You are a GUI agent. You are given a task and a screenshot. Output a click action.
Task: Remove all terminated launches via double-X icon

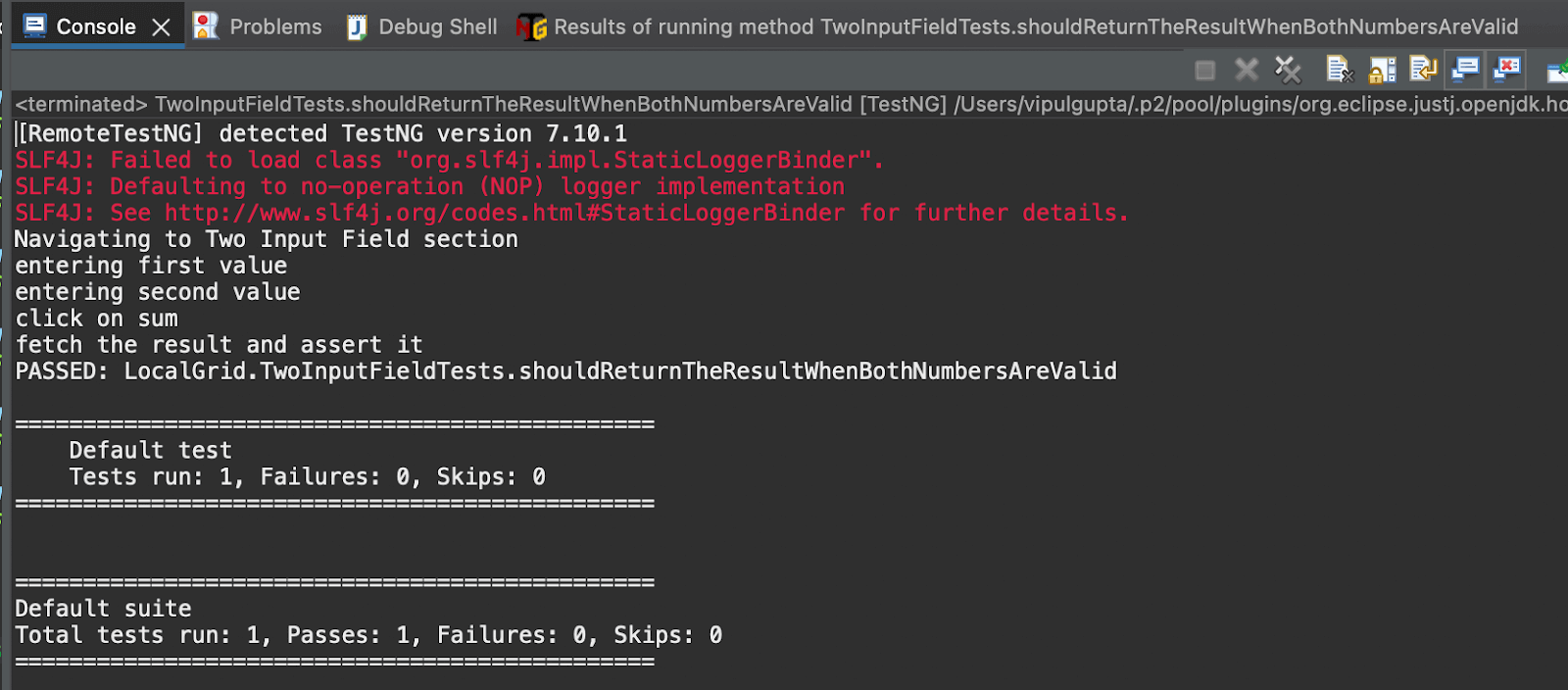(x=1288, y=70)
